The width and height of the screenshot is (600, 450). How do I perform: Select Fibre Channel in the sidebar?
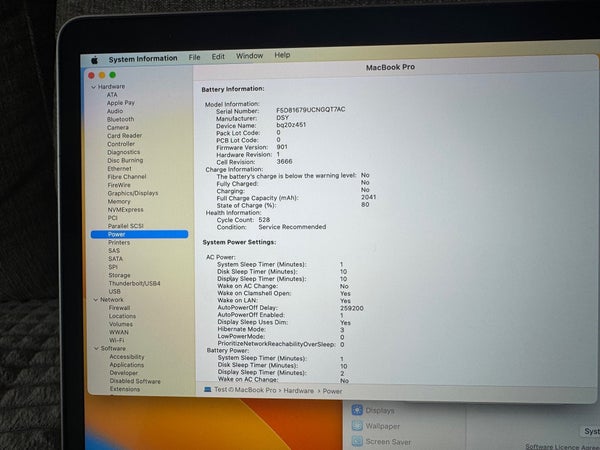(x=127, y=177)
